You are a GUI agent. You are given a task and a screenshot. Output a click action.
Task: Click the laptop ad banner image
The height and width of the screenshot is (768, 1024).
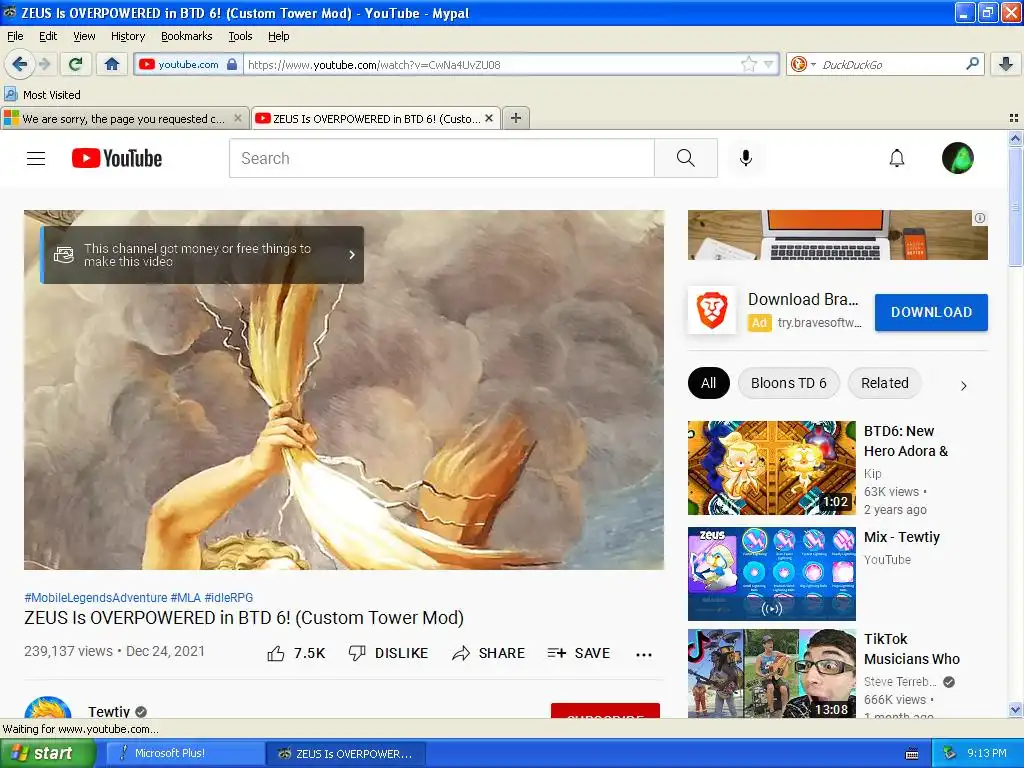(x=837, y=235)
